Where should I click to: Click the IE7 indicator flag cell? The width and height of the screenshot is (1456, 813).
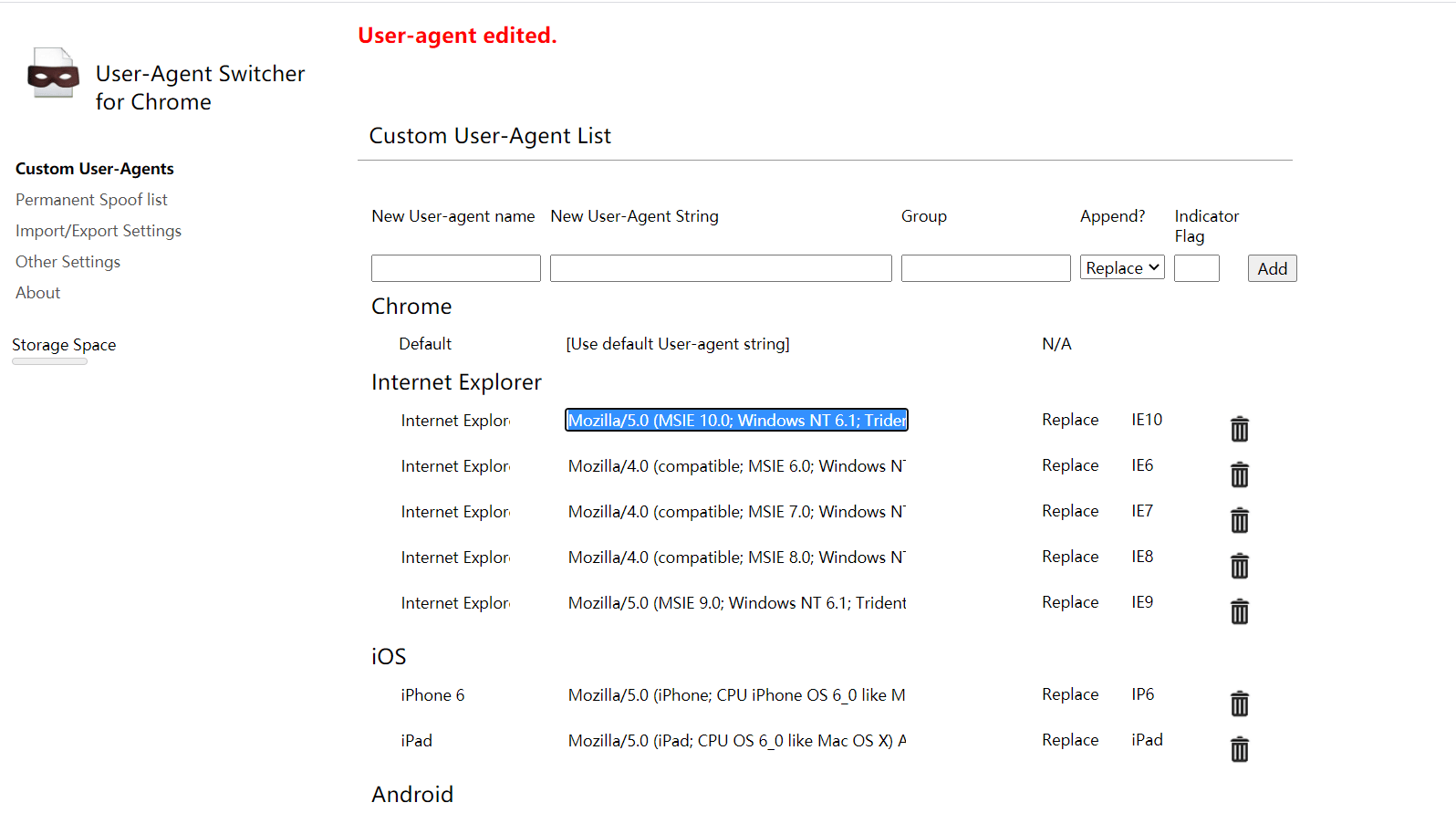(1142, 511)
